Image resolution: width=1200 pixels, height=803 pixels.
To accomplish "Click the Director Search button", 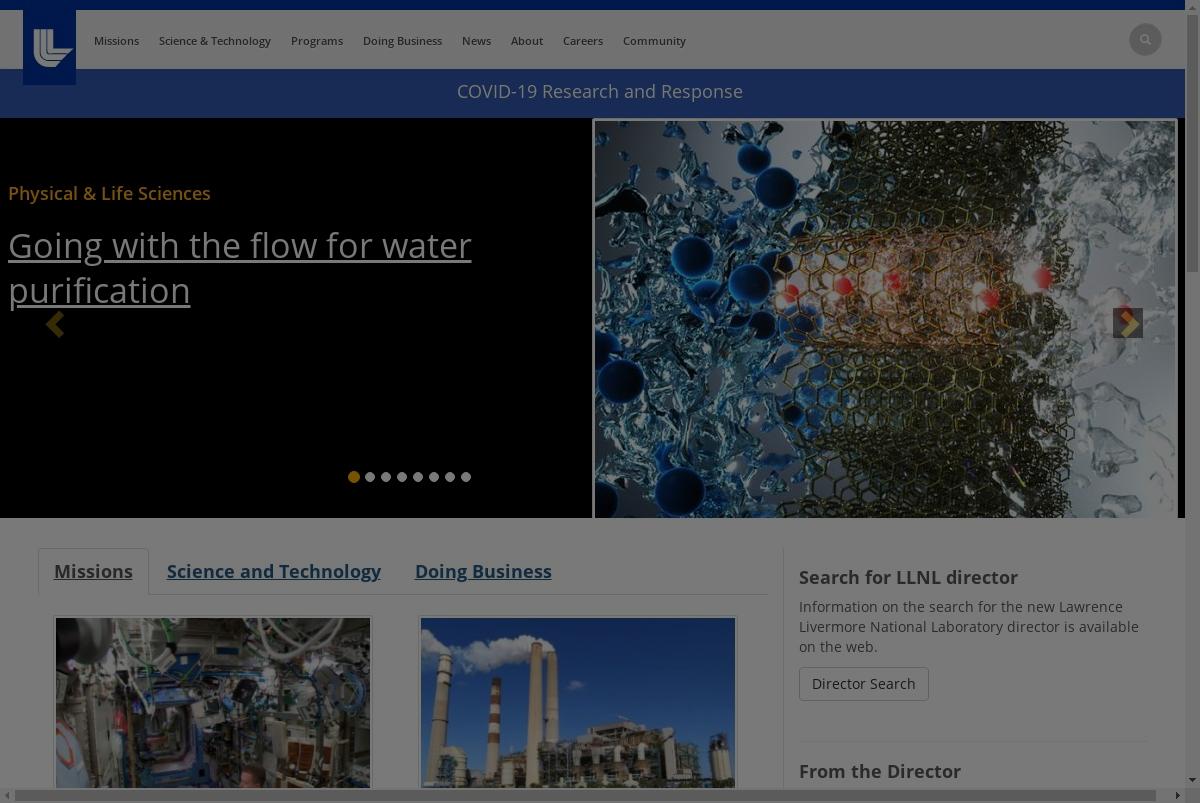I will pyautogui.click(x=864, y=684).
